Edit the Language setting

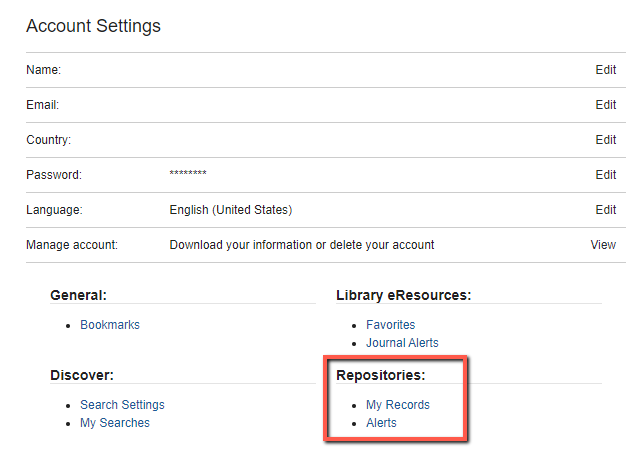(605, 210)
